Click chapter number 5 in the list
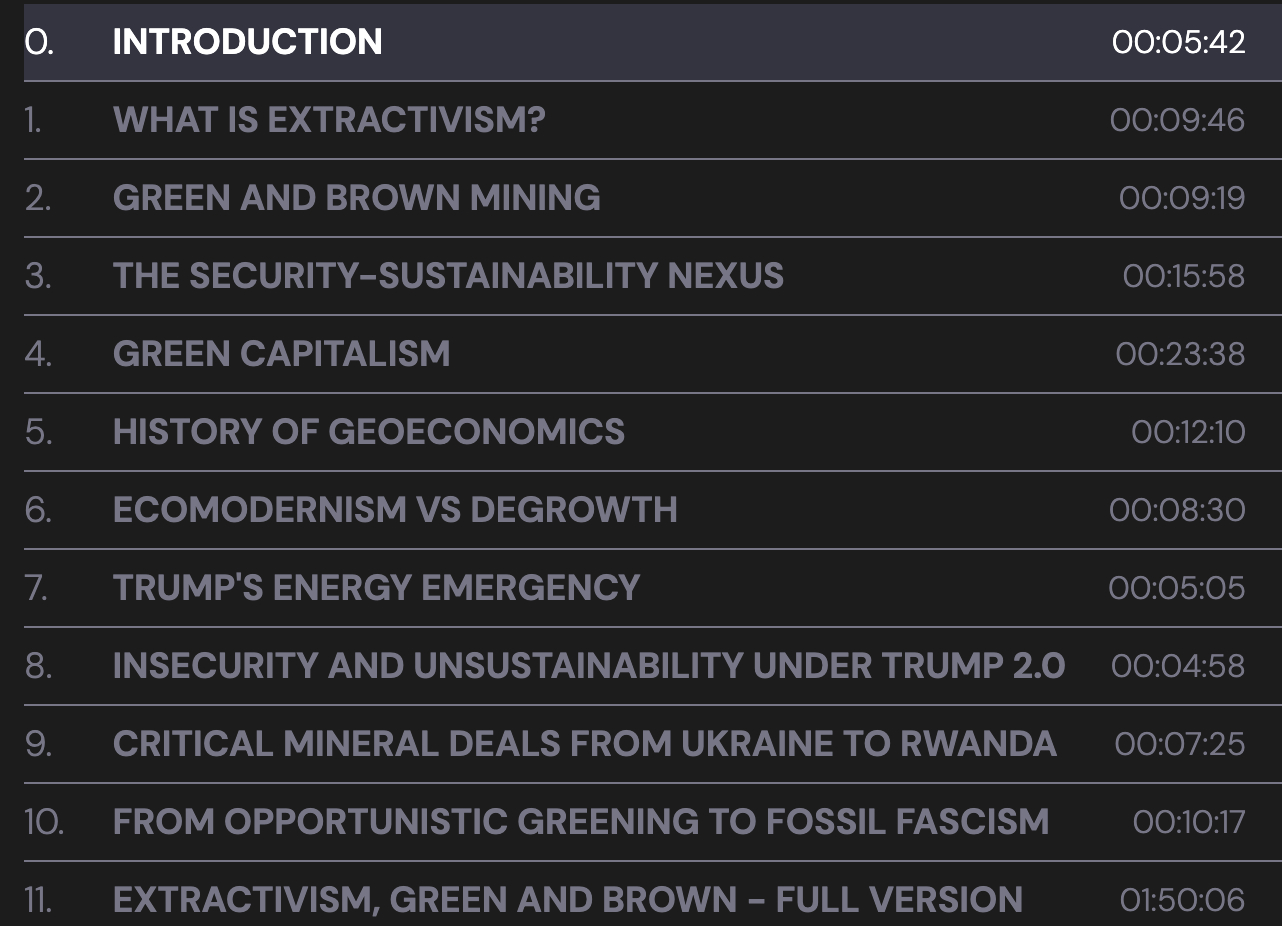The width and height of the screenshot is (1282, 926). point(38,432)
